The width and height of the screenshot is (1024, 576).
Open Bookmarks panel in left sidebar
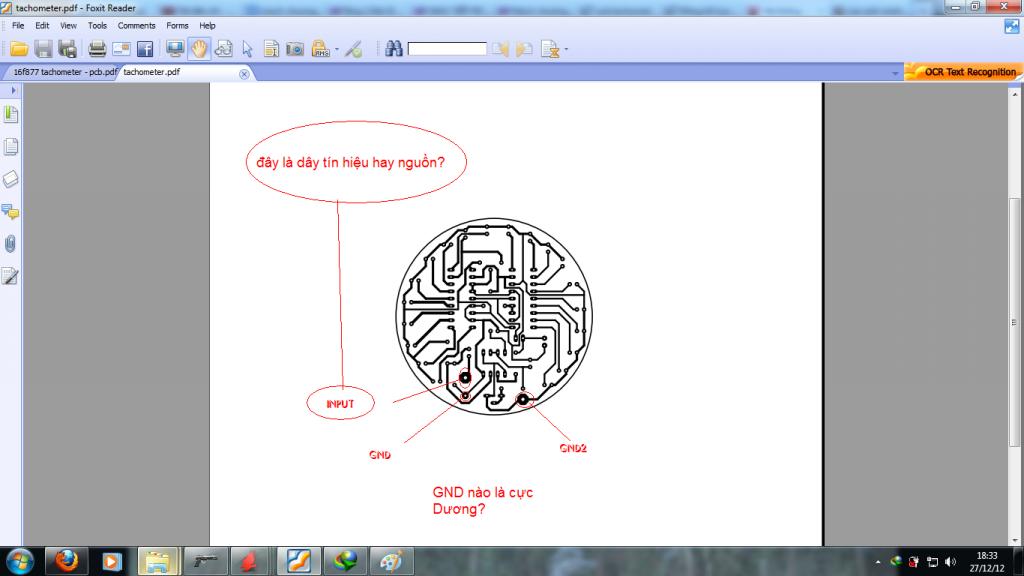pyautogui.click(x=10, y=114)
